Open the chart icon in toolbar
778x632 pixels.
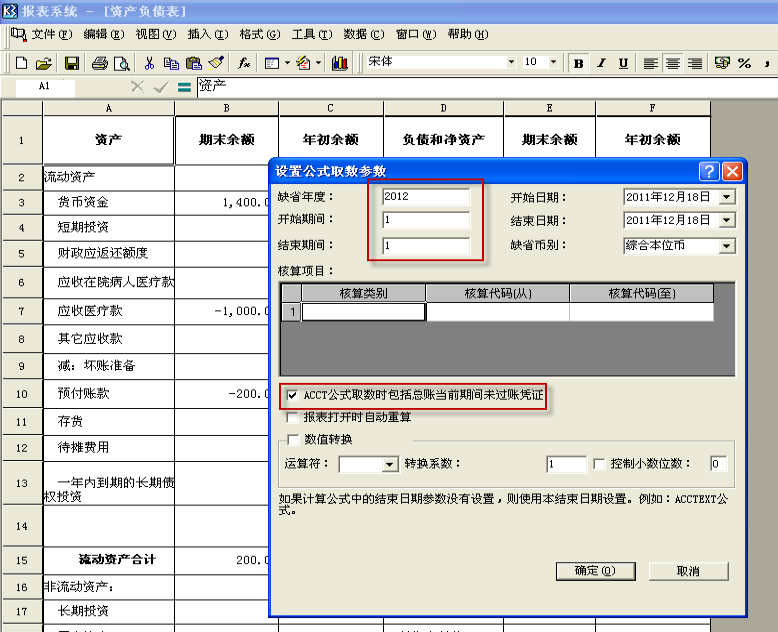340,63
